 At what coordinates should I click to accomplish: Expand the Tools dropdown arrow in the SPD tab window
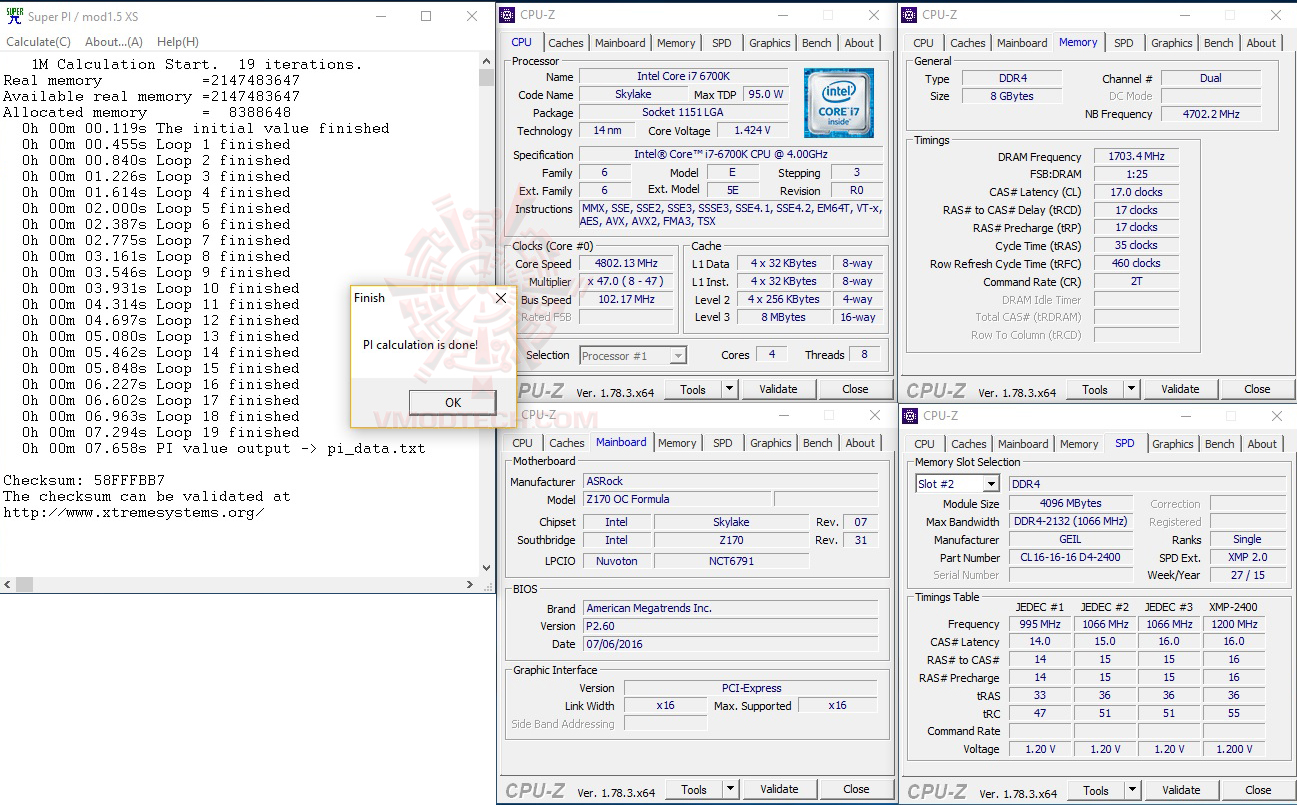[x=1132, y=790]
